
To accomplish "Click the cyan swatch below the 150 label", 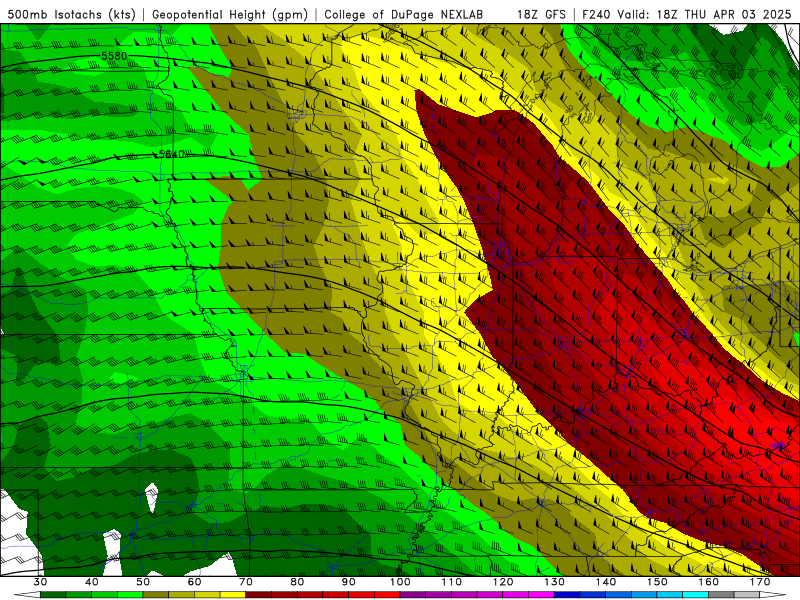I will [x=670, y=595].
